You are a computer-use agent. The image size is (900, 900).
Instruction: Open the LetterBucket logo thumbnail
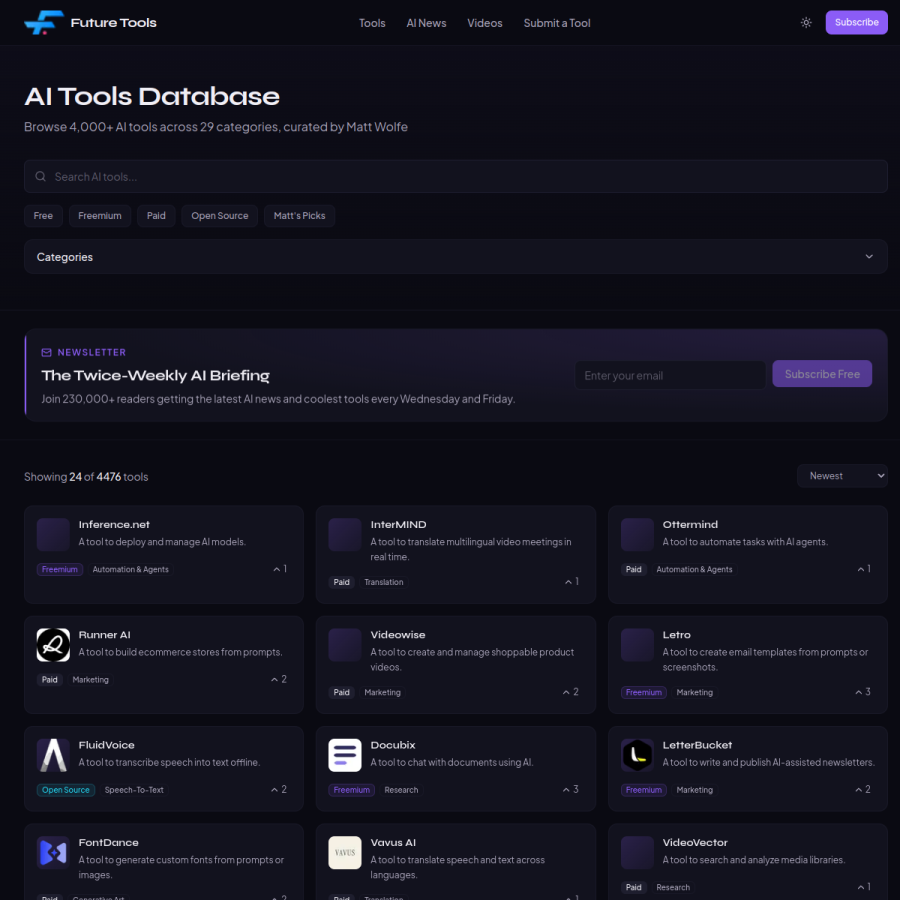pyautogui.click(x=637, y=755)
